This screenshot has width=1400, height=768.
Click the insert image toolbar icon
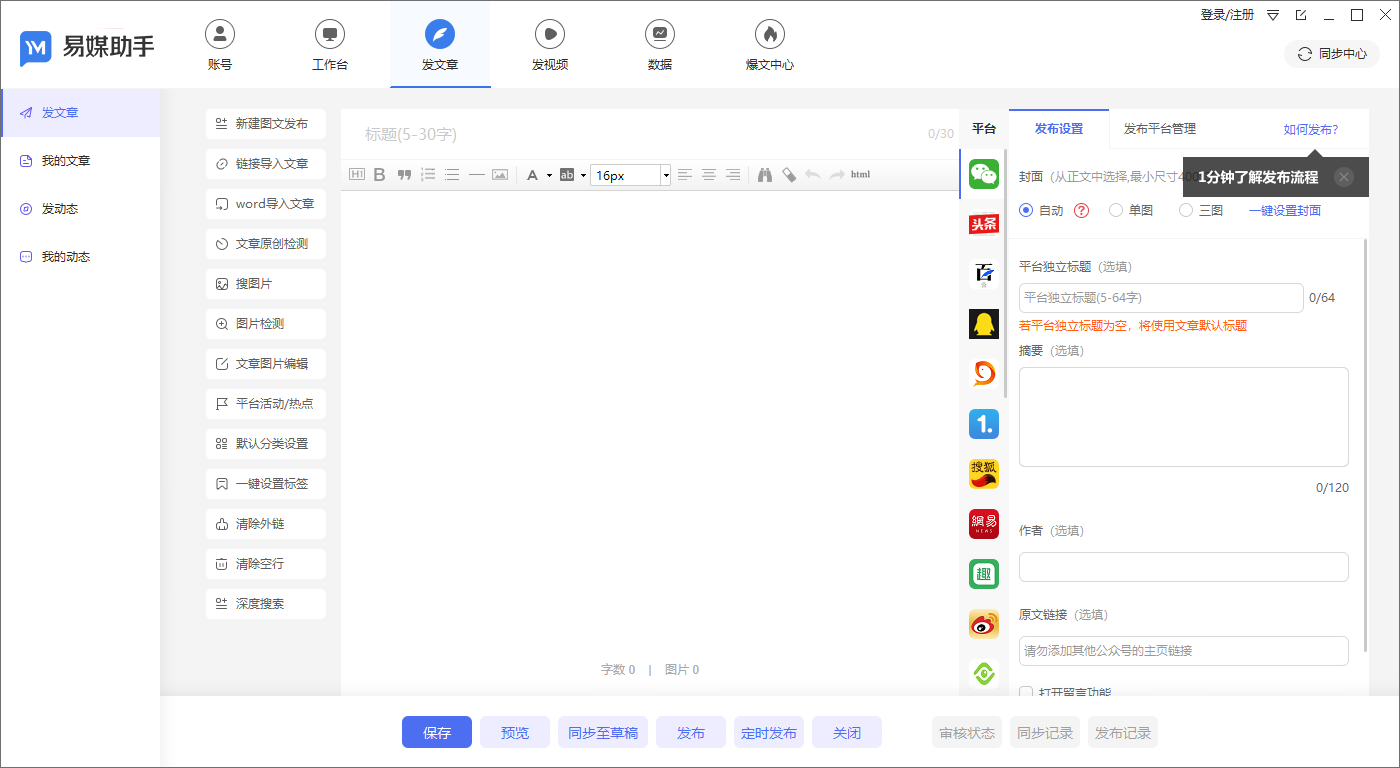click(x=500, y=175)
